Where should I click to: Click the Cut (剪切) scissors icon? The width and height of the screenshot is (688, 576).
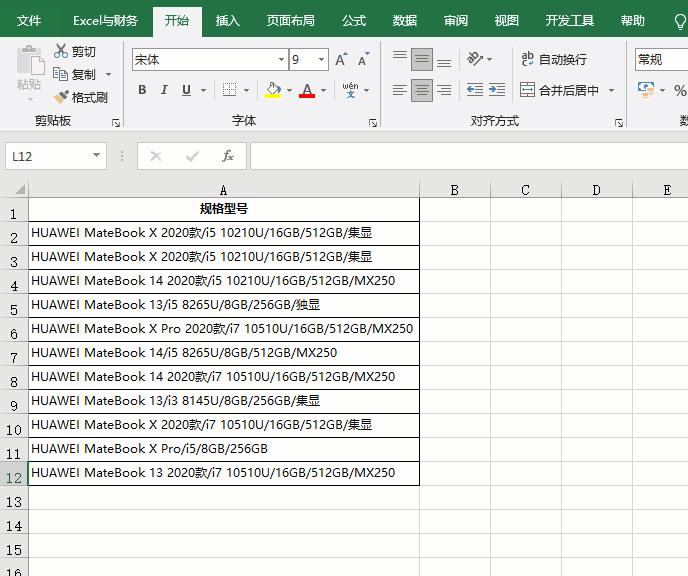(61, 51)
